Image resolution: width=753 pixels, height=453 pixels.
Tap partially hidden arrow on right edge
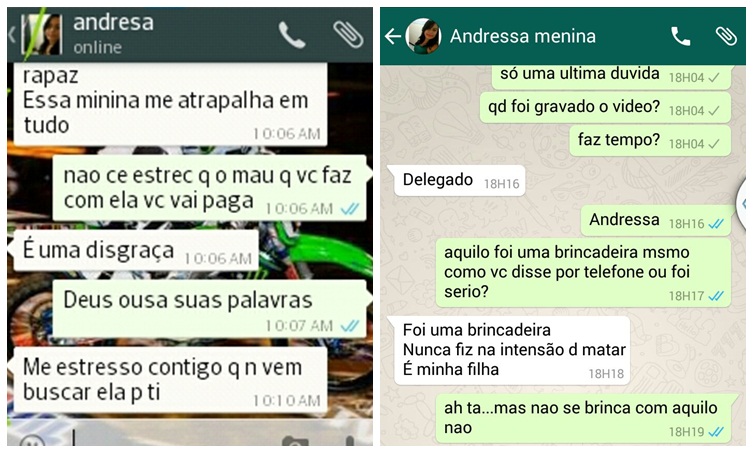743,203
